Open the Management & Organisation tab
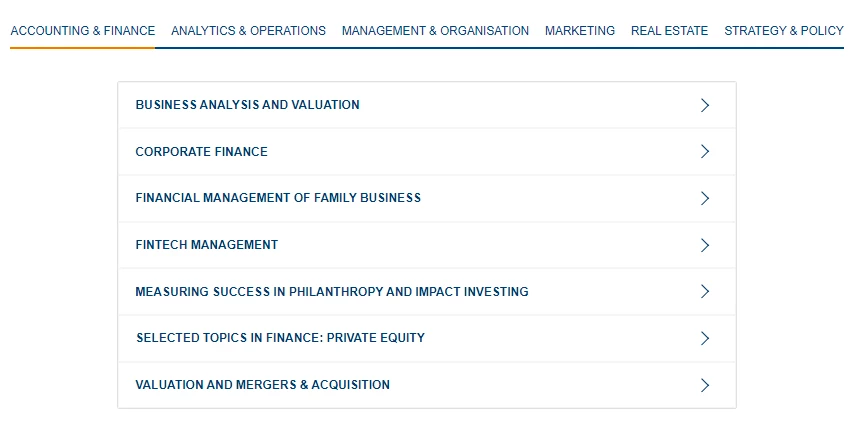867x426 pixels. point(435,31)
